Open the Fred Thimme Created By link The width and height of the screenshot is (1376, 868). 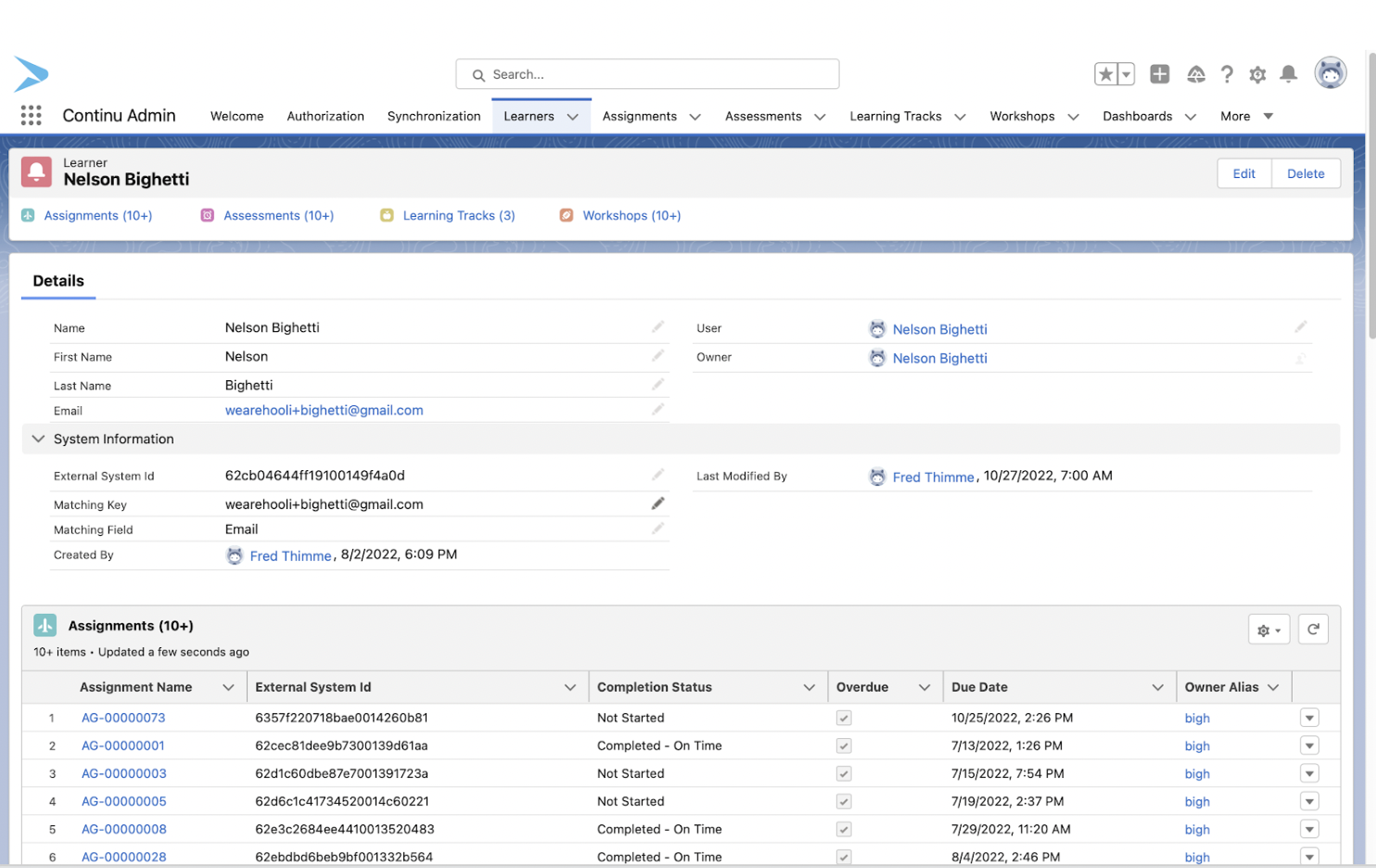290,555
